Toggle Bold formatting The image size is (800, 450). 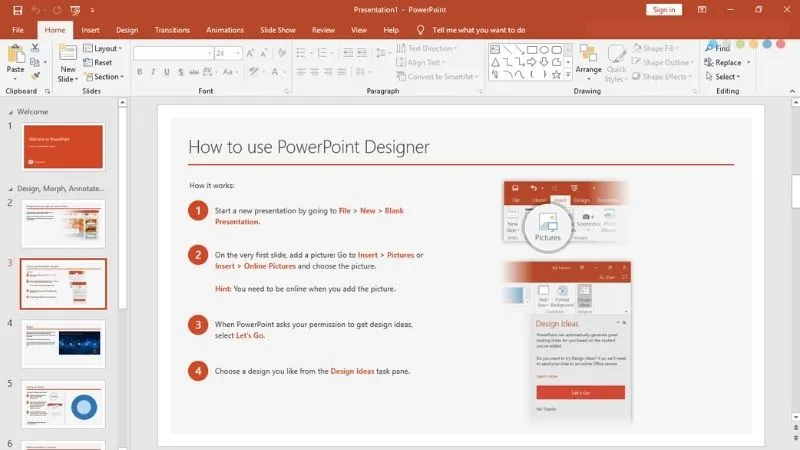[x=139, y=72]
